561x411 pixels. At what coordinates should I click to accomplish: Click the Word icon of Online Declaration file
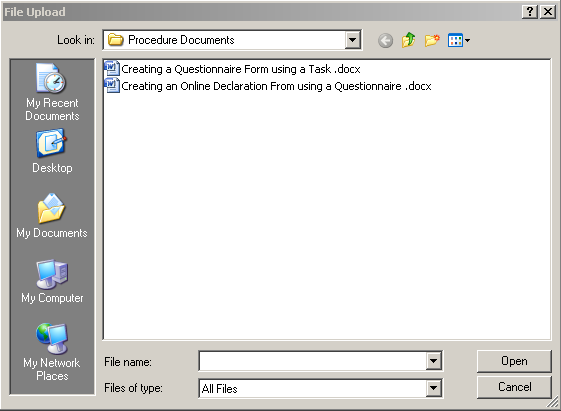click(x=112, y=85)
